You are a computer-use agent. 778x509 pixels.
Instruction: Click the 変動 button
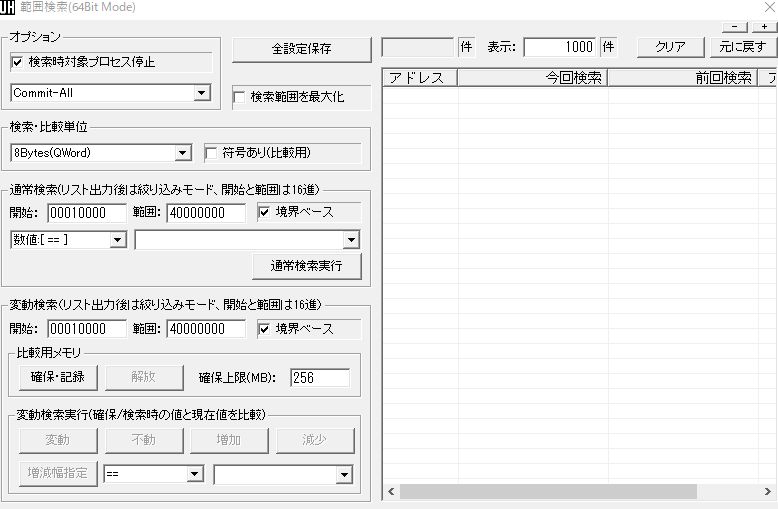pos(58,441)
